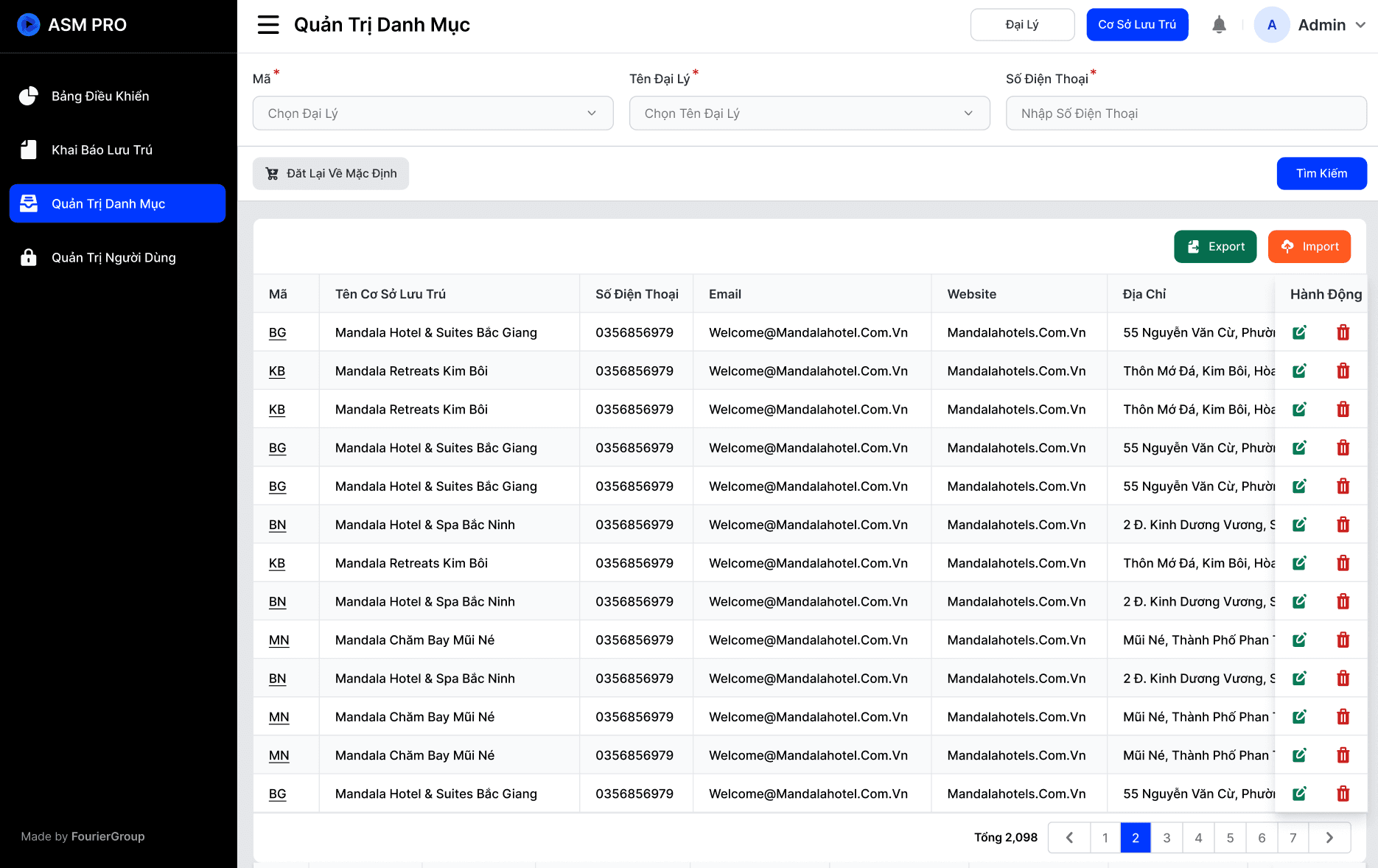This screenshot has height=868, width=1378.
Task: Edit the last Mandala Hotel & Spa Bắc Ninh row
Action: (1299, 679)
